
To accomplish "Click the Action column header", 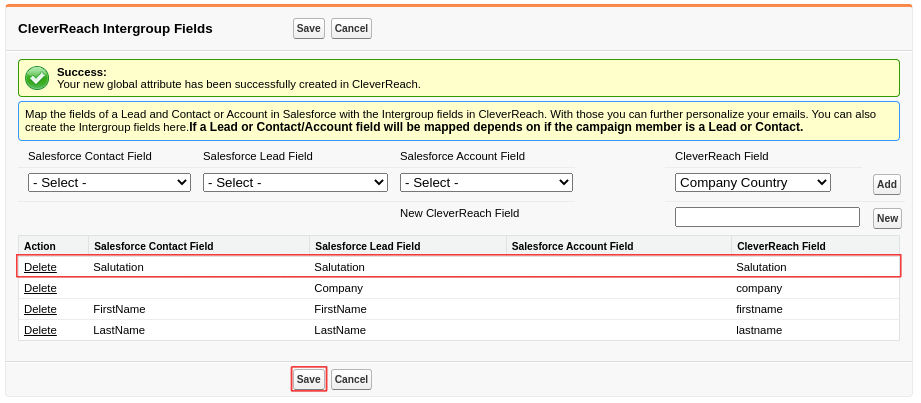I will (x=40, y=246).
